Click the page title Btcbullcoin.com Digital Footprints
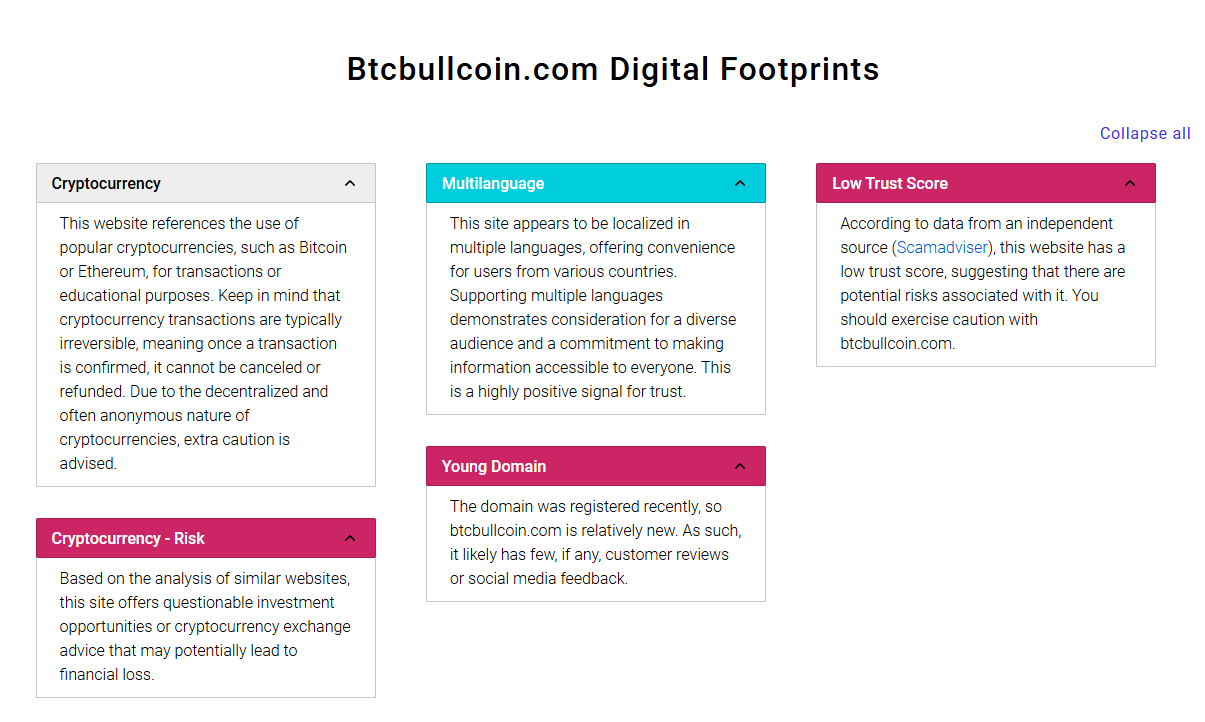 coord(612,69)
